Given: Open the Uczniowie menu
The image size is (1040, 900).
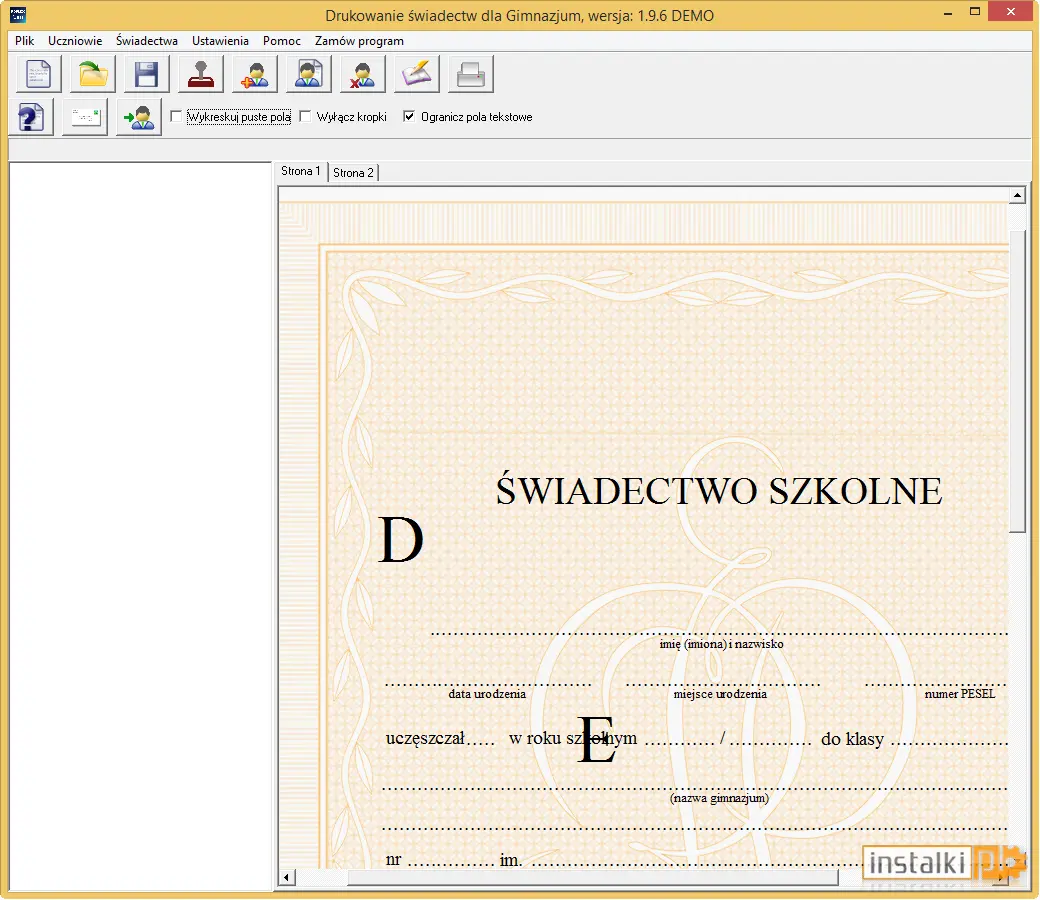Looking at the screenshot, I should [x=75, y=40].
